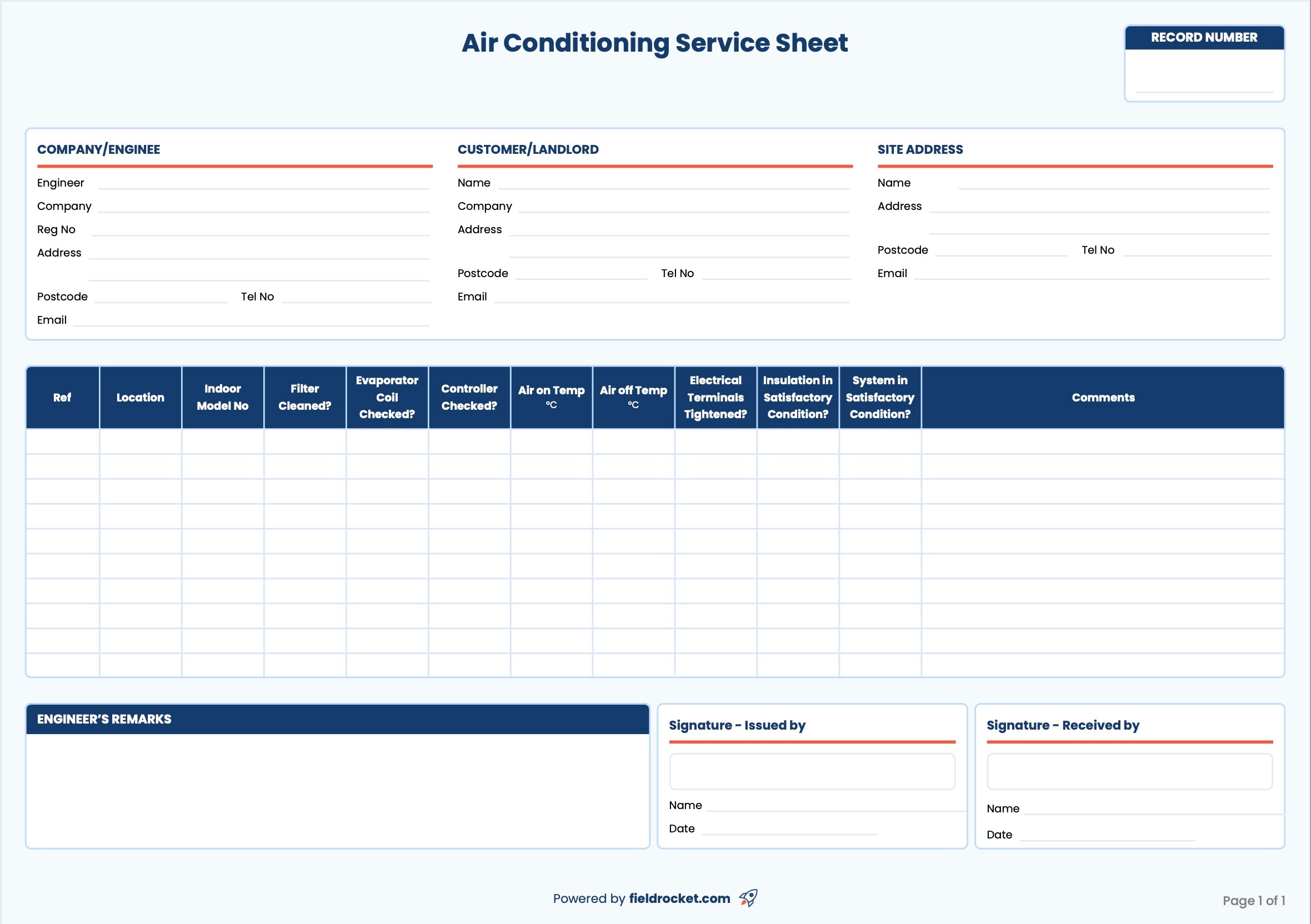Click first row cell under Location
Screen dimensions: 1311x924
click(141, 441)
